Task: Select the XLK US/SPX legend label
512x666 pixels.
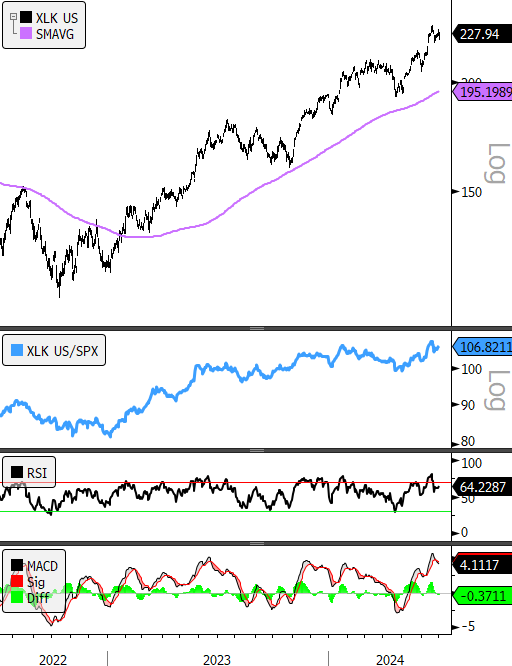Action: click(62, 351)
